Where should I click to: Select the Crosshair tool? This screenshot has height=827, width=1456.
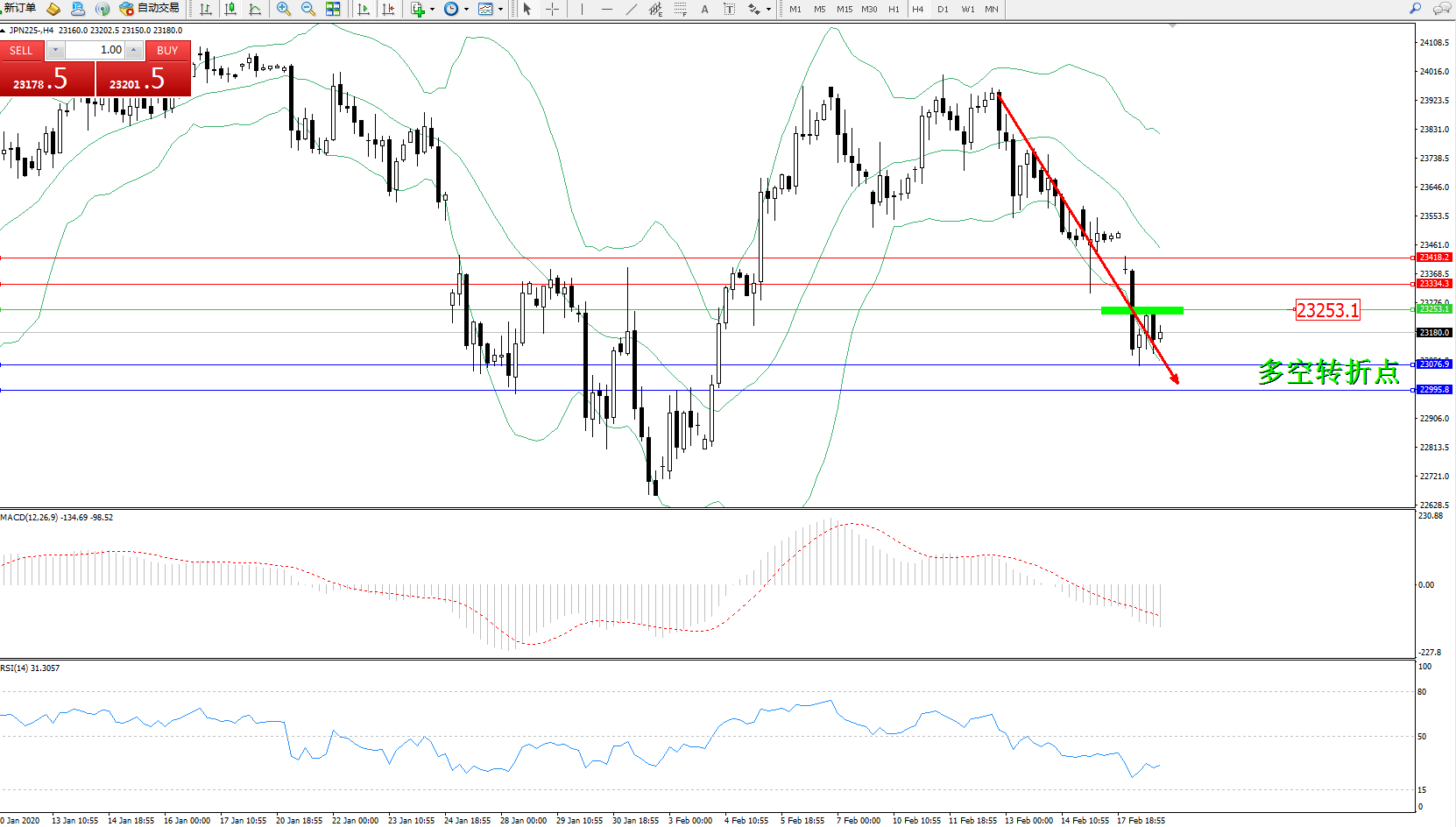tap(553, 9)
